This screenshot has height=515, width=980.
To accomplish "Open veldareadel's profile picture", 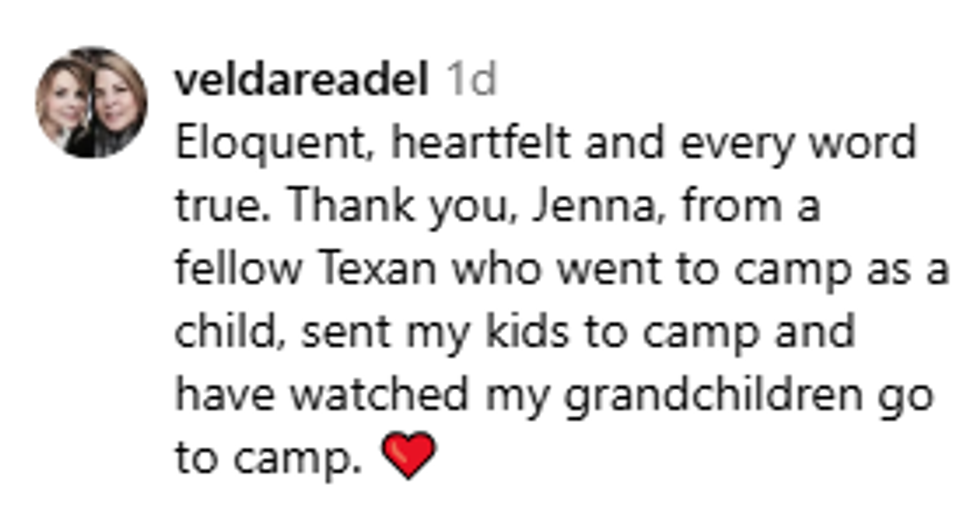I will [91, 101].
